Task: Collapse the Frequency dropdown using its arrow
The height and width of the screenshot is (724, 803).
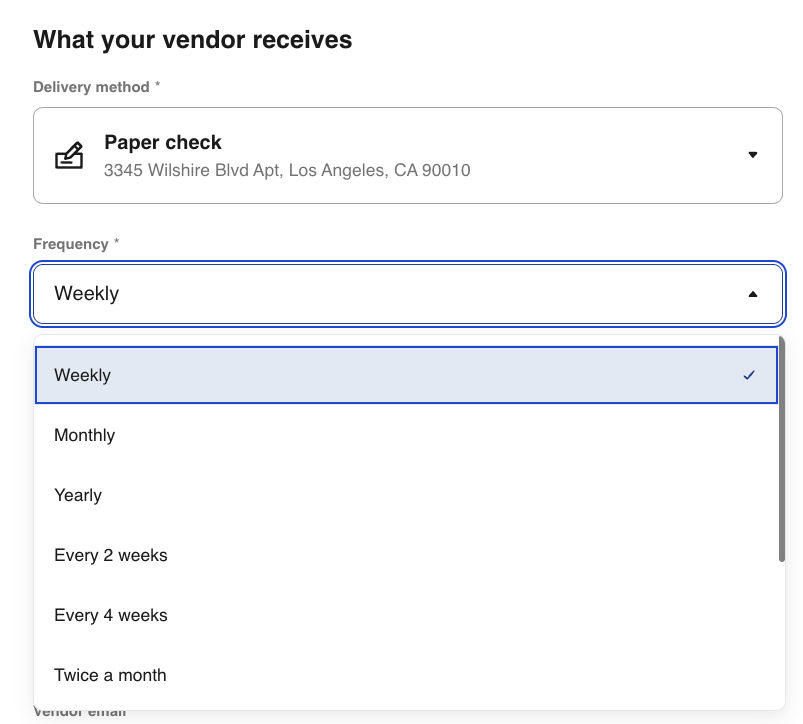Action: (x=752, y=294)
